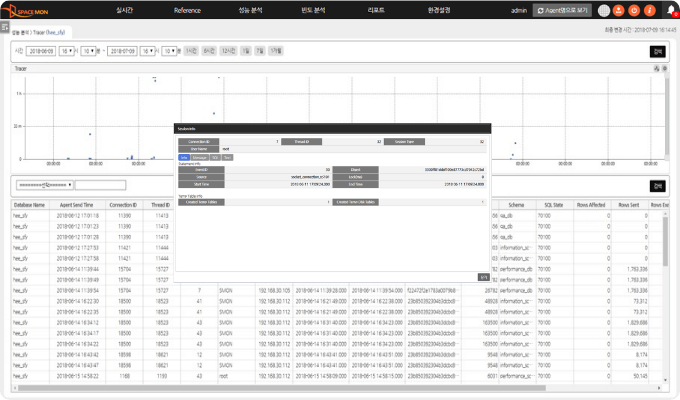Select cell 2018-06-12 17:01:18
The image size is (680, 400).
pyautogui.click(x=78, y=216)
